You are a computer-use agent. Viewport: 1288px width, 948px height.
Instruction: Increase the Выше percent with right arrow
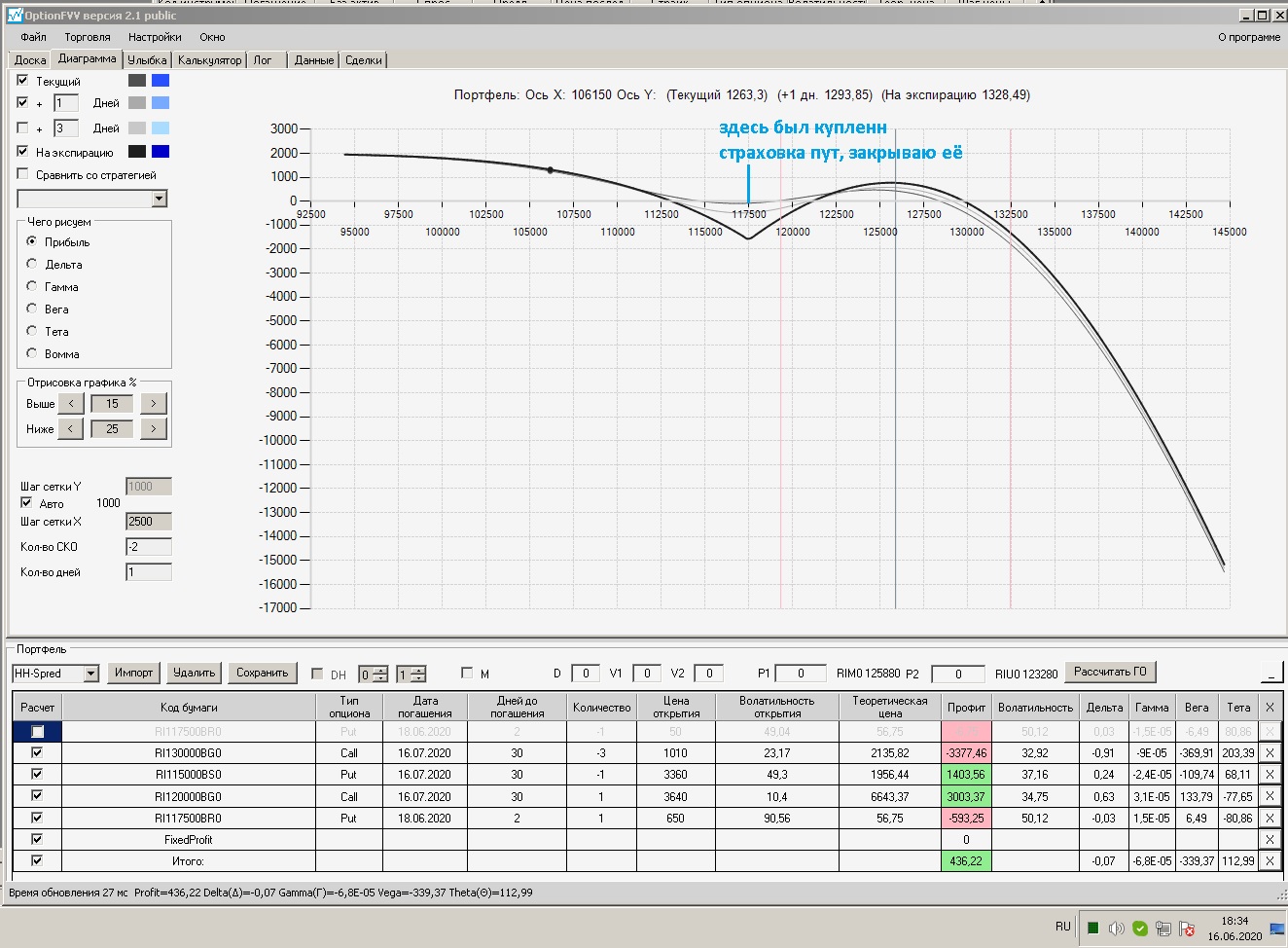tap(154, 403)
